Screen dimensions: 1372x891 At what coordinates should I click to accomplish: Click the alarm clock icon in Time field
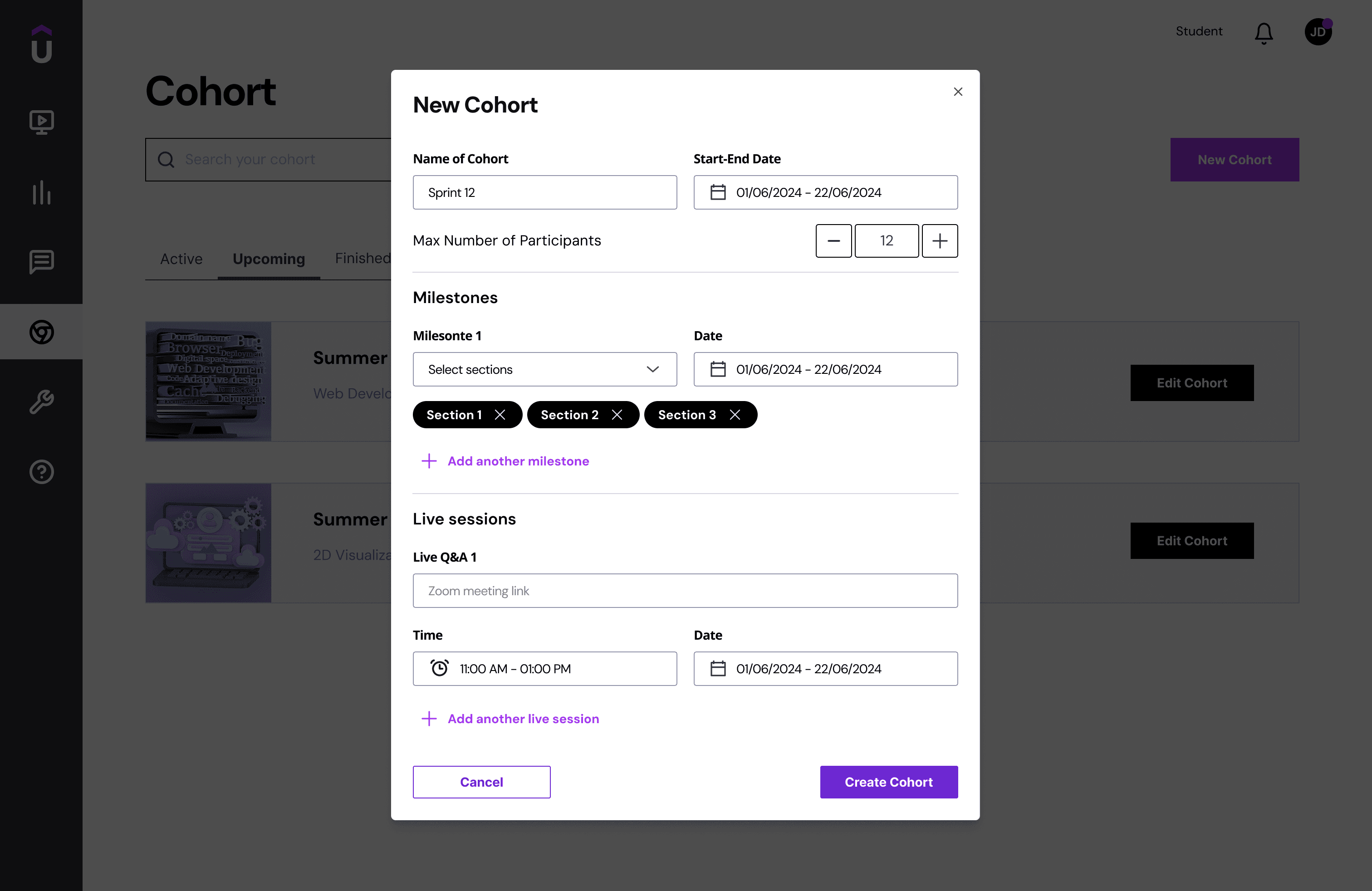[x=439, y=669]
